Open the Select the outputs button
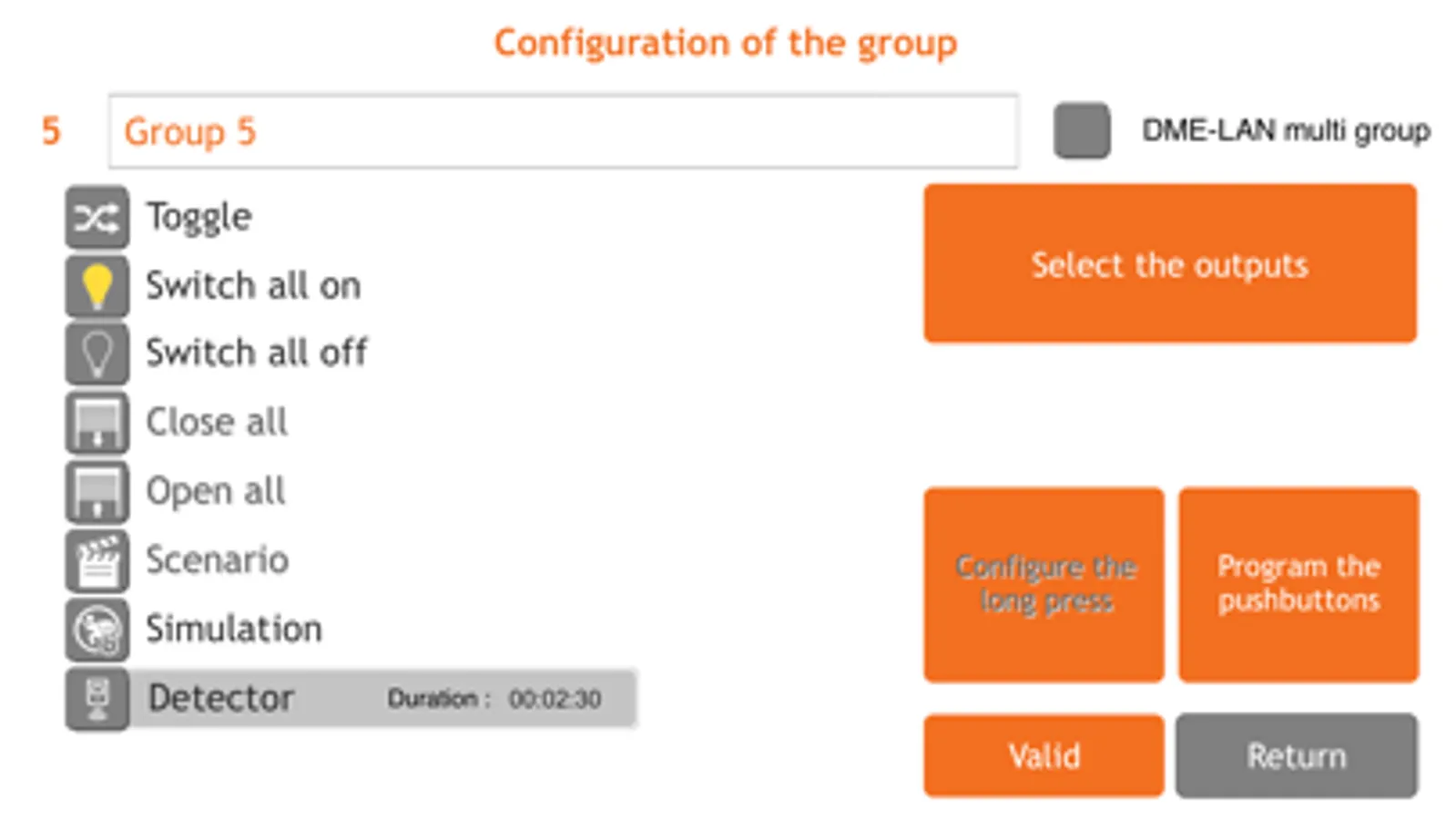The width and height of the screenshot is (1456, 820). [x=1170, y=264]
